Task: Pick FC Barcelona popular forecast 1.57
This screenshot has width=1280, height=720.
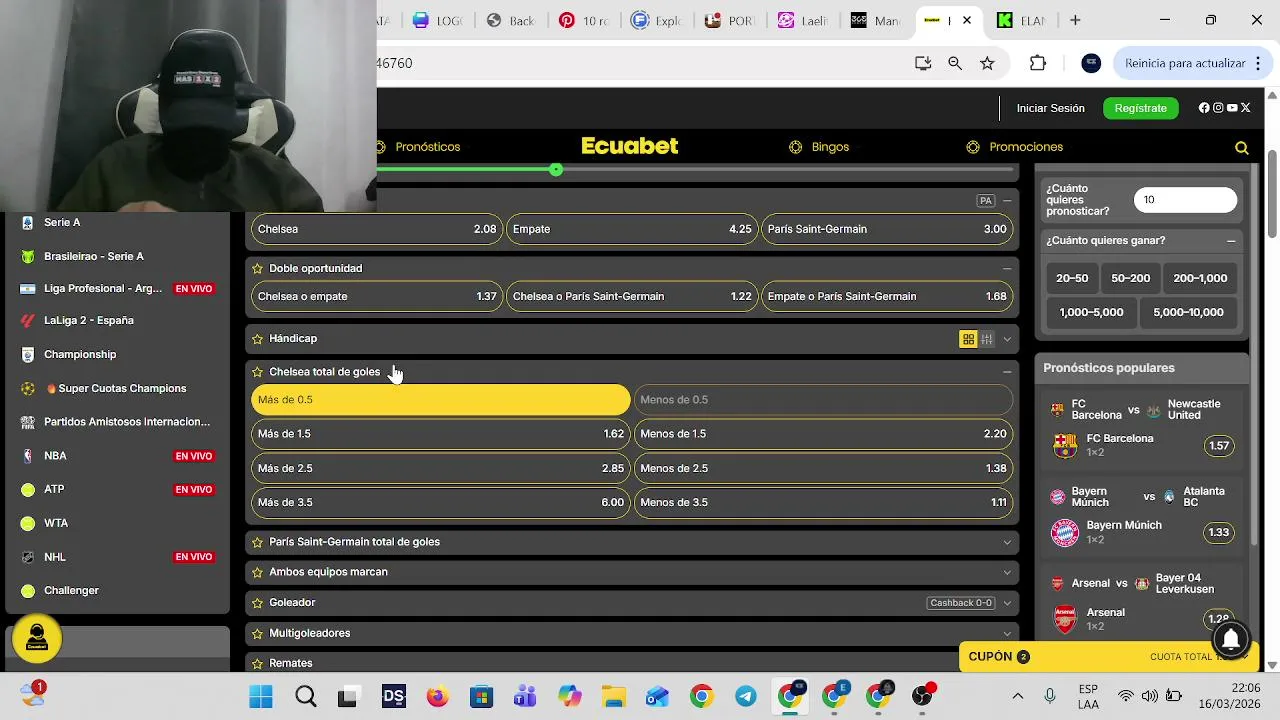Action: [x=1219, y=446]
